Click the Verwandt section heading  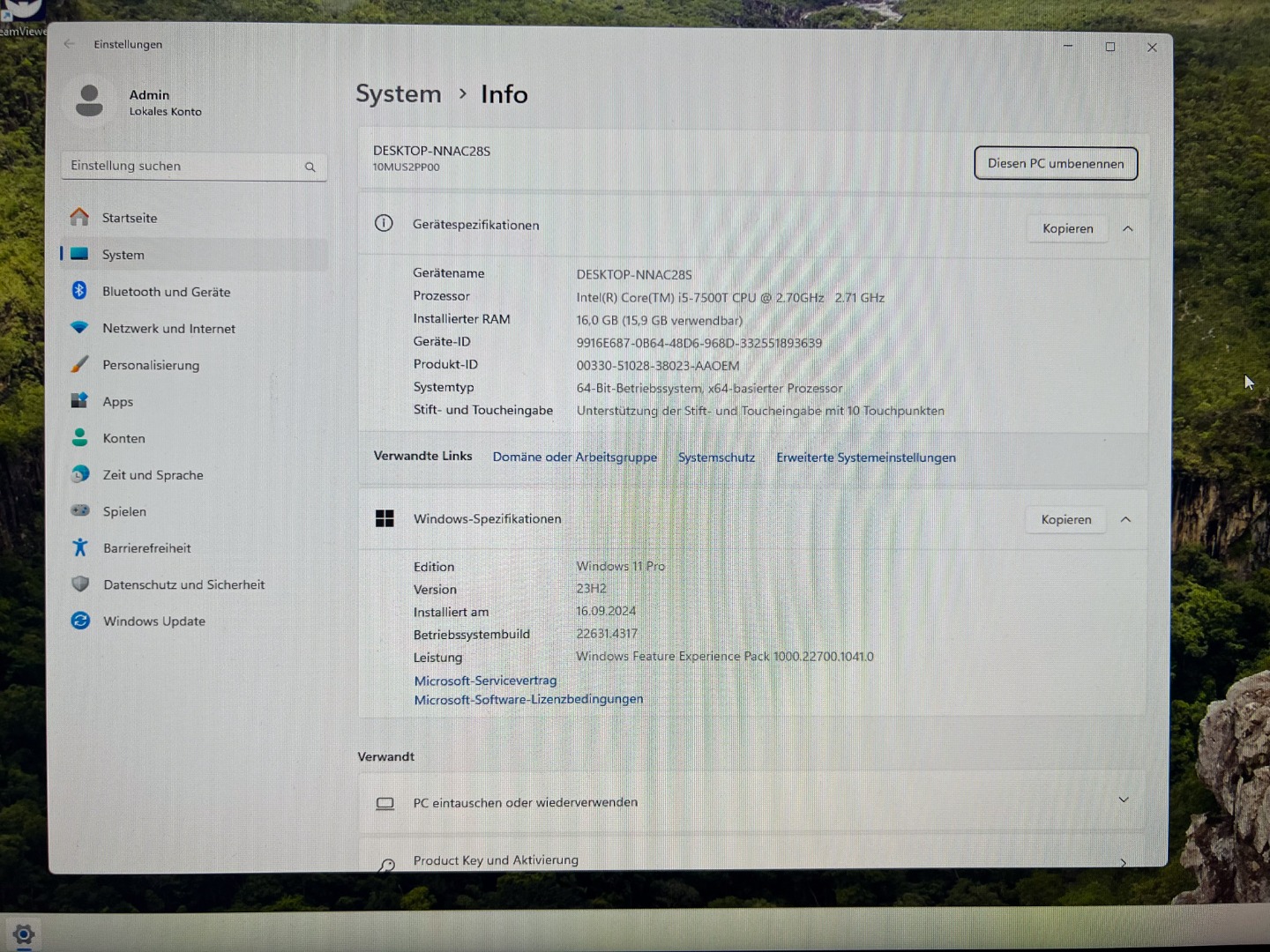[x=385, y=756]
